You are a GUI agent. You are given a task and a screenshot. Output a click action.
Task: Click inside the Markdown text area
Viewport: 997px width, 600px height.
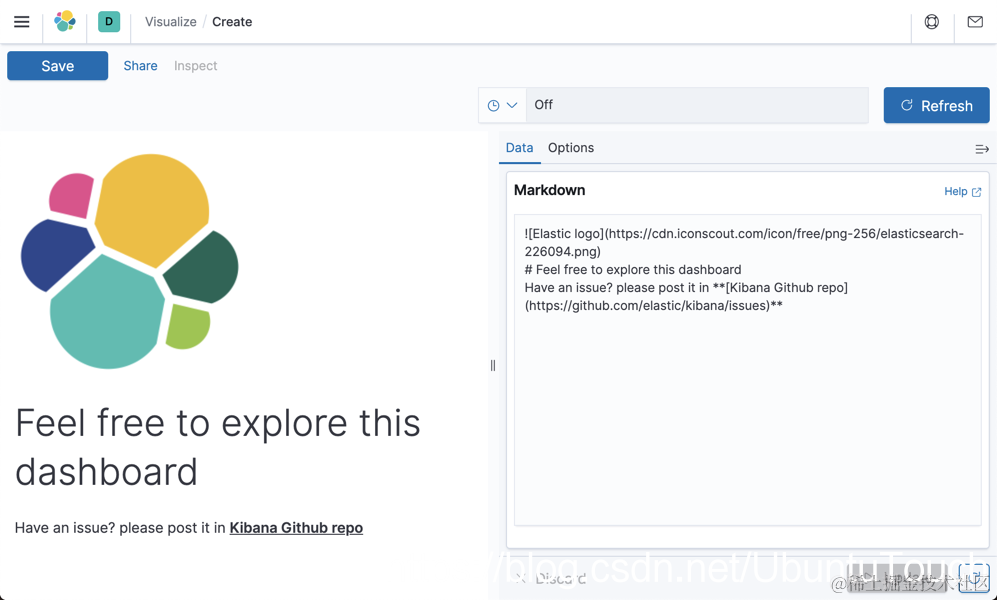coord(748,370)
